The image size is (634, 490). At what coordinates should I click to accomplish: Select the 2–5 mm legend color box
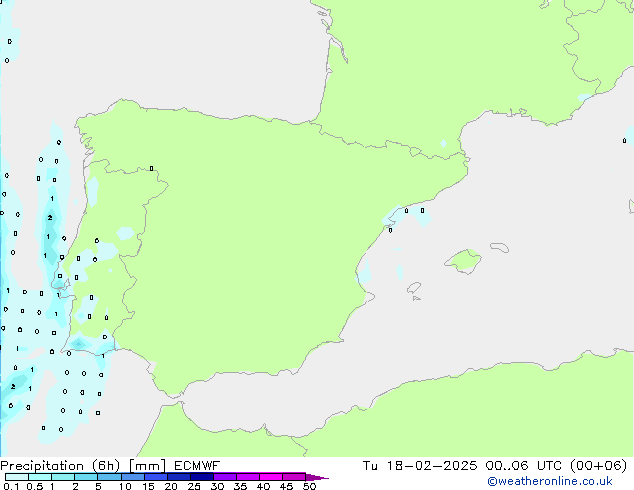pyautogui.click(x=86, y=477)
